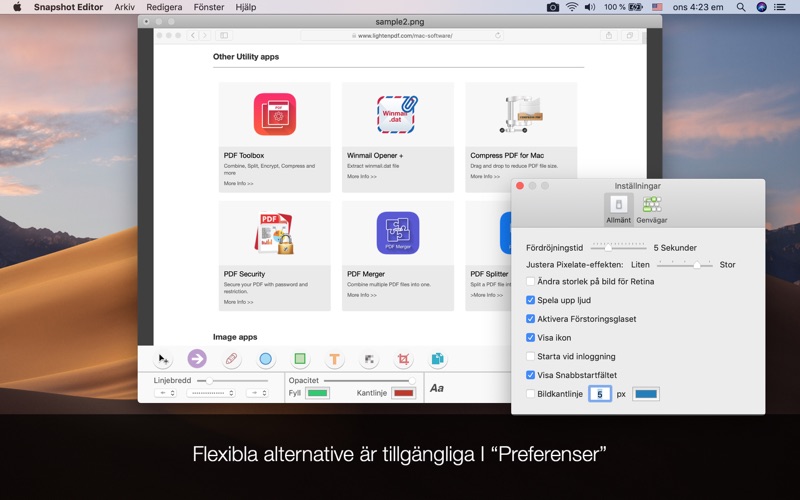Select the blue circle shape tool

[265, 359]
